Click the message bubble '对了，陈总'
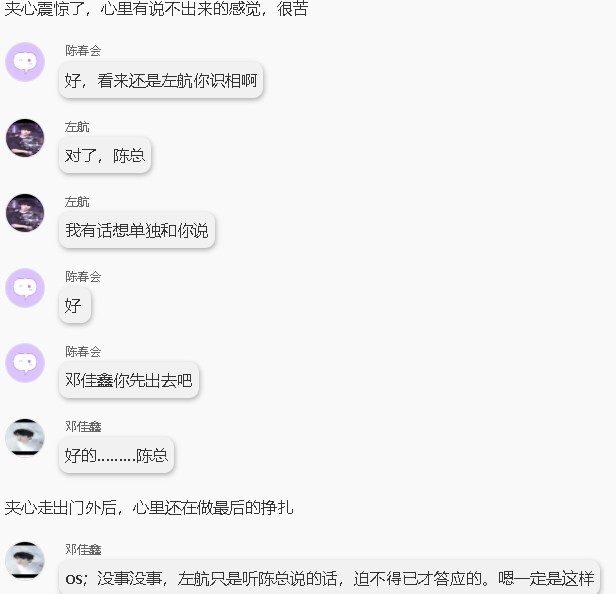Screen dimensions: 616x594 [x=105, y=155]
